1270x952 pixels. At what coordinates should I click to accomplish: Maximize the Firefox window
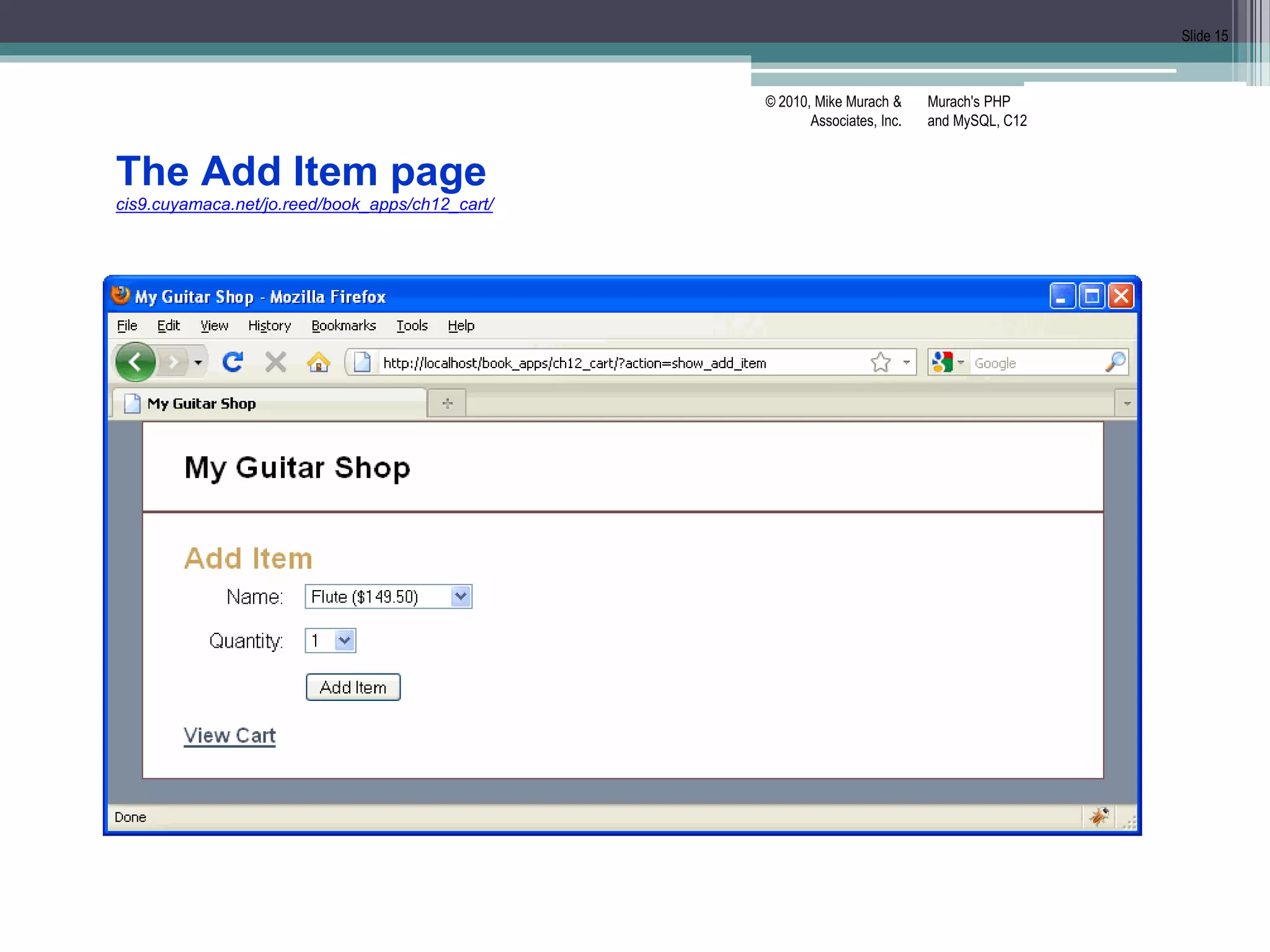(x=1092, y=296)
